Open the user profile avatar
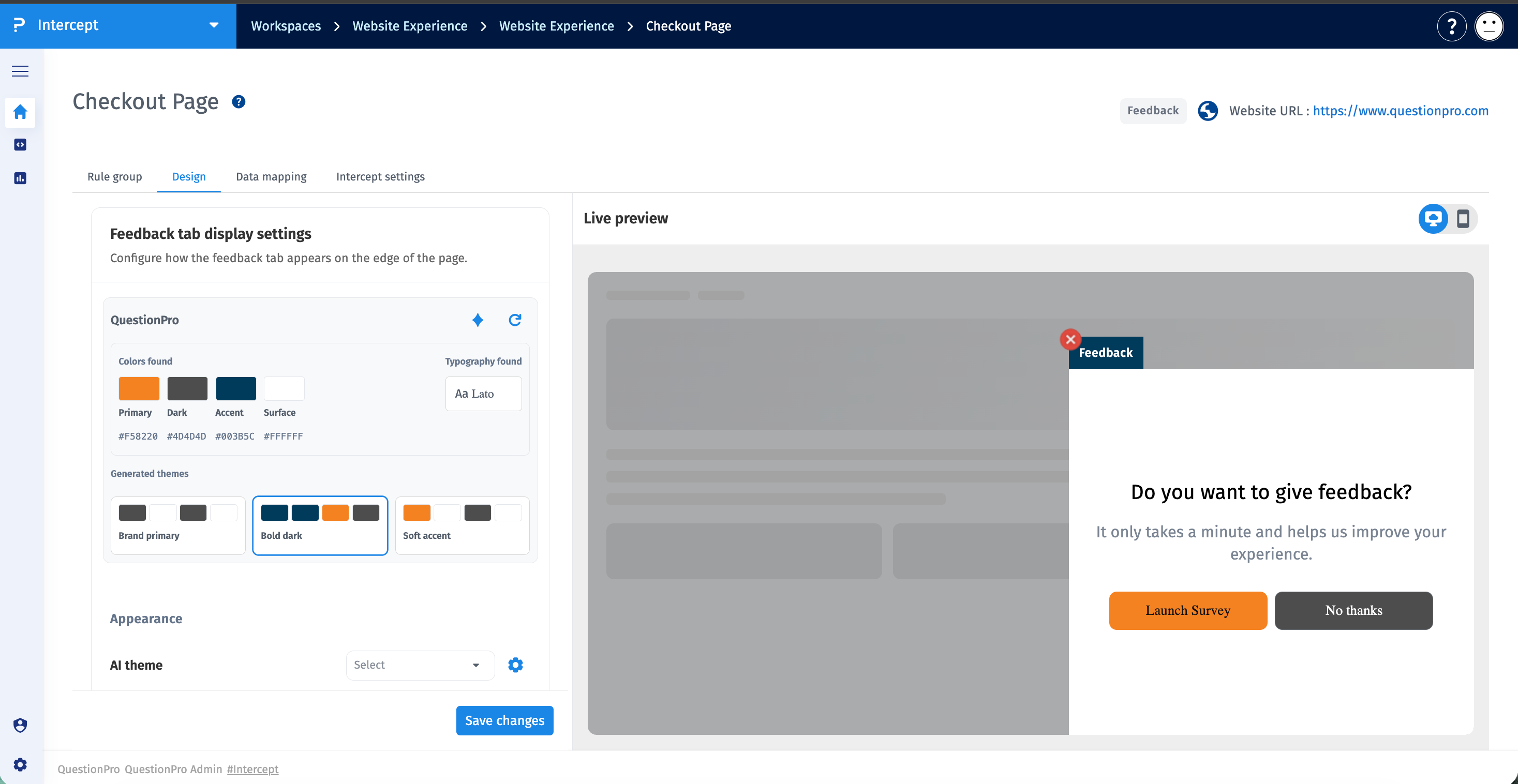Image resolution: width=1518 pixels, height=784 pixels. click(1489, 26)
